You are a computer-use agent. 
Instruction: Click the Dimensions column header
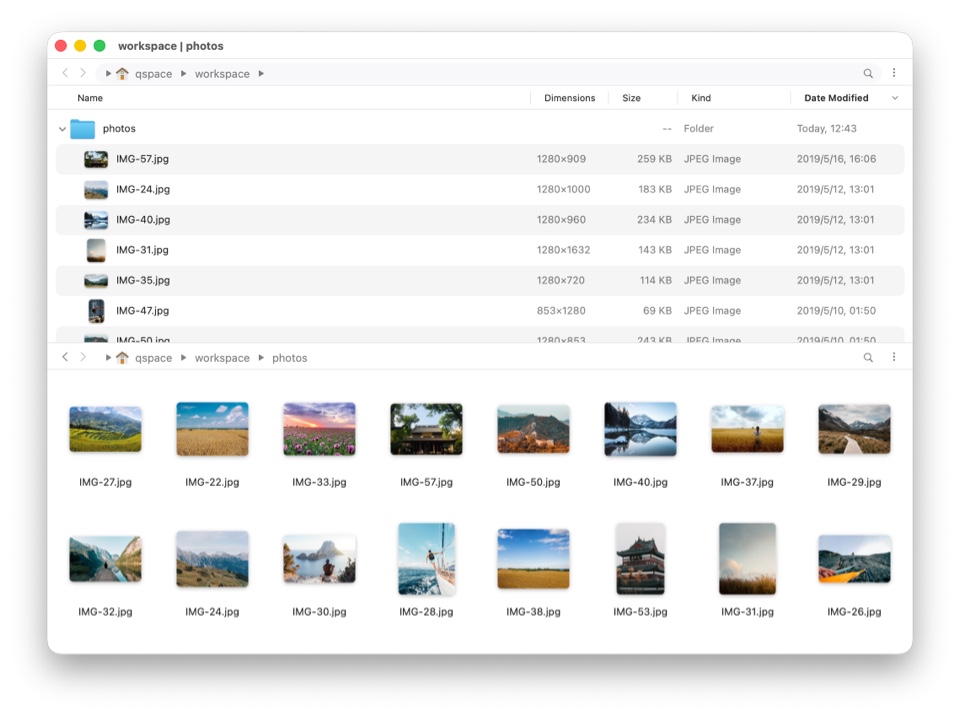tap(569, 98)
